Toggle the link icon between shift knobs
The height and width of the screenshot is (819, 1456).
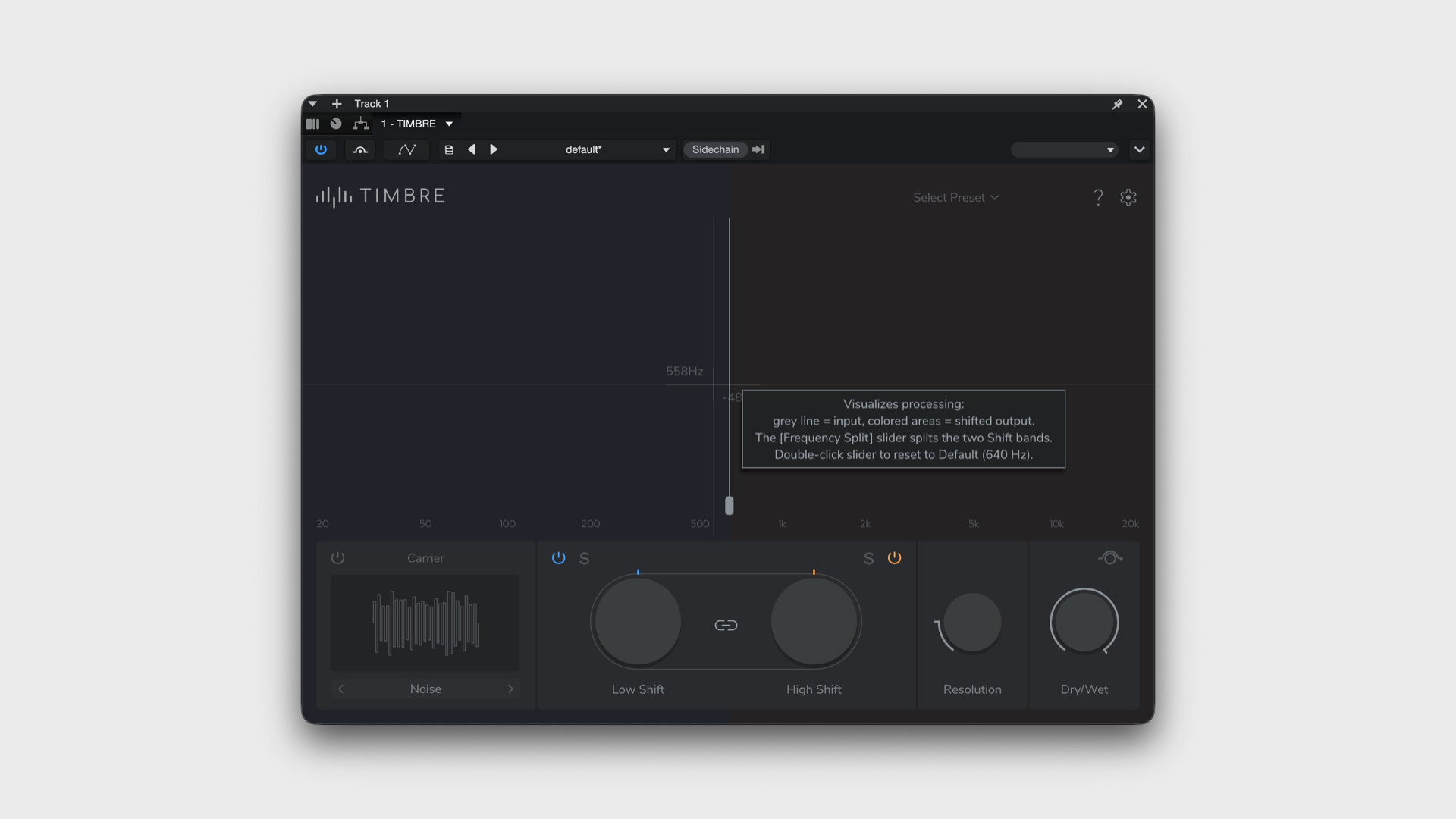coord(726,625)
